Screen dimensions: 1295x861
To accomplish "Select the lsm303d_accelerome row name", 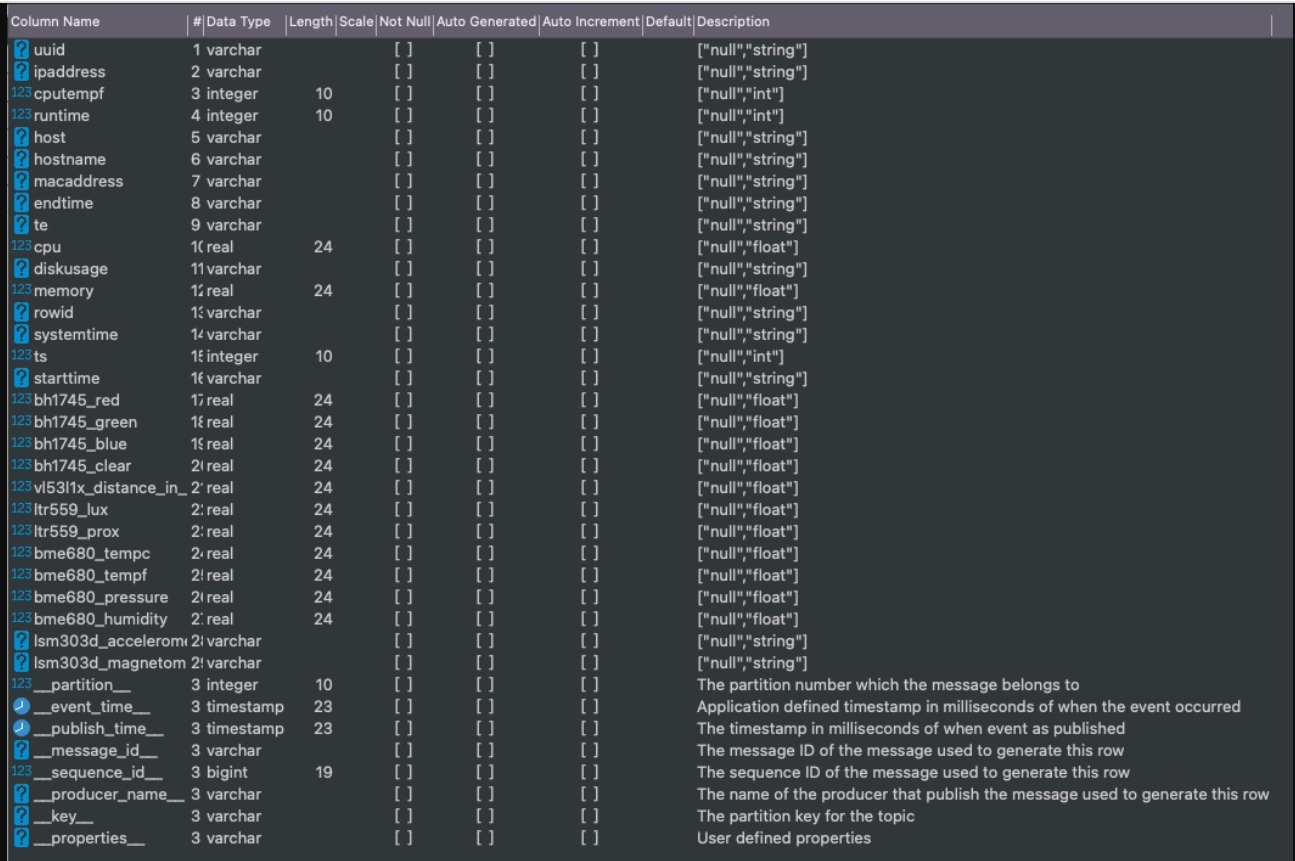I will click(x=110, y=641).
